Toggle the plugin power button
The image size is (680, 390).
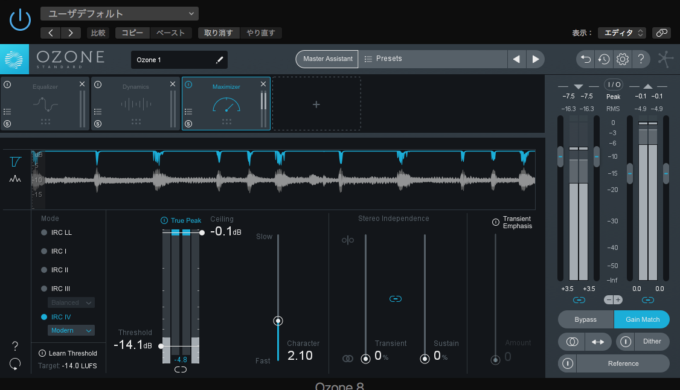(20, 20)
